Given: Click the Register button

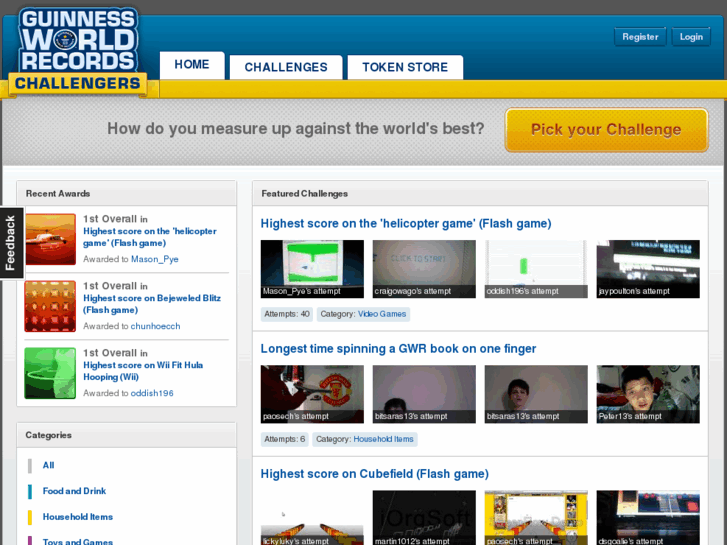Looking at the screenshot, I should [x=640, y=37].
